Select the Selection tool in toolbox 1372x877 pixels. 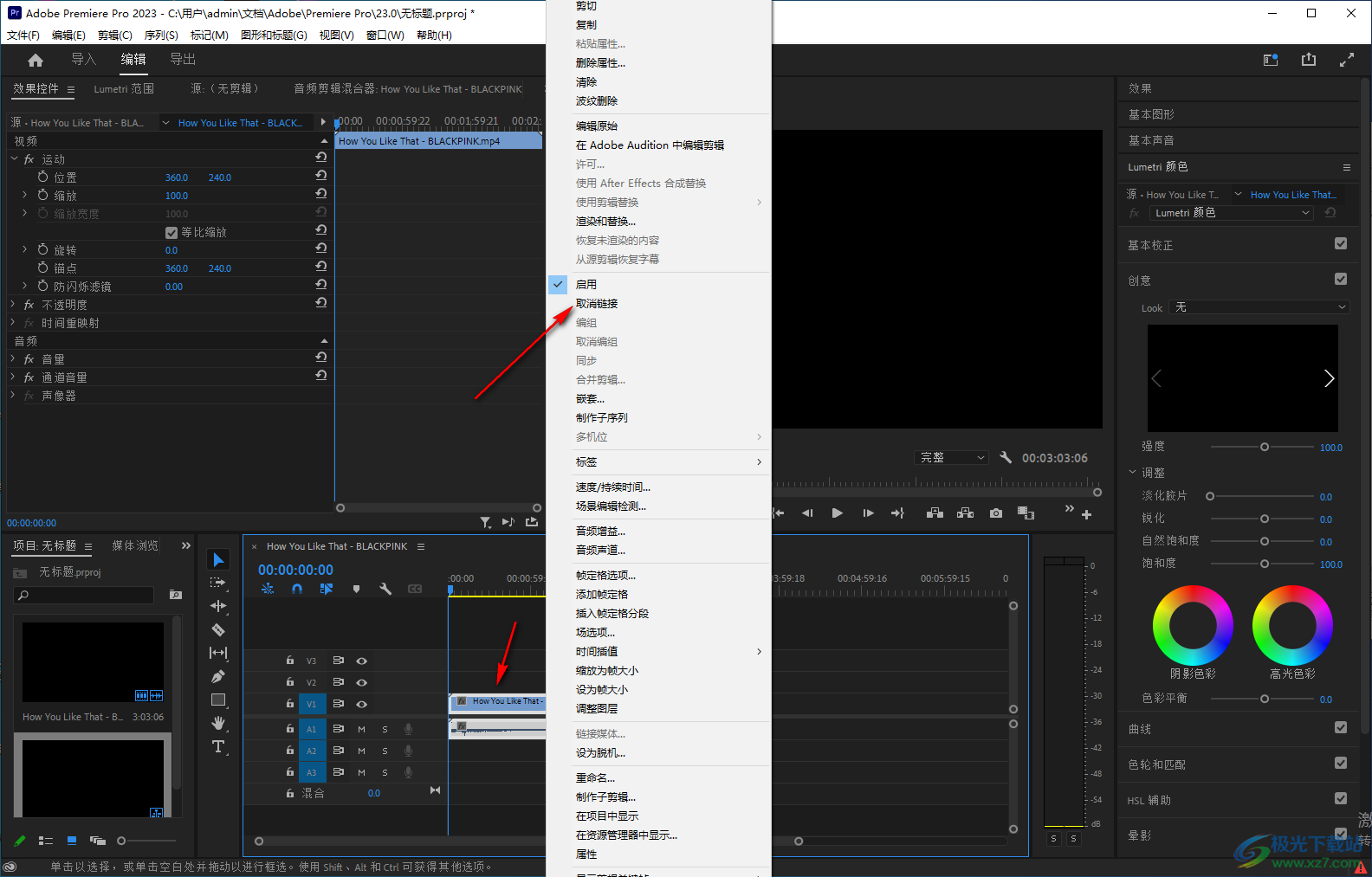pos(218,560)
